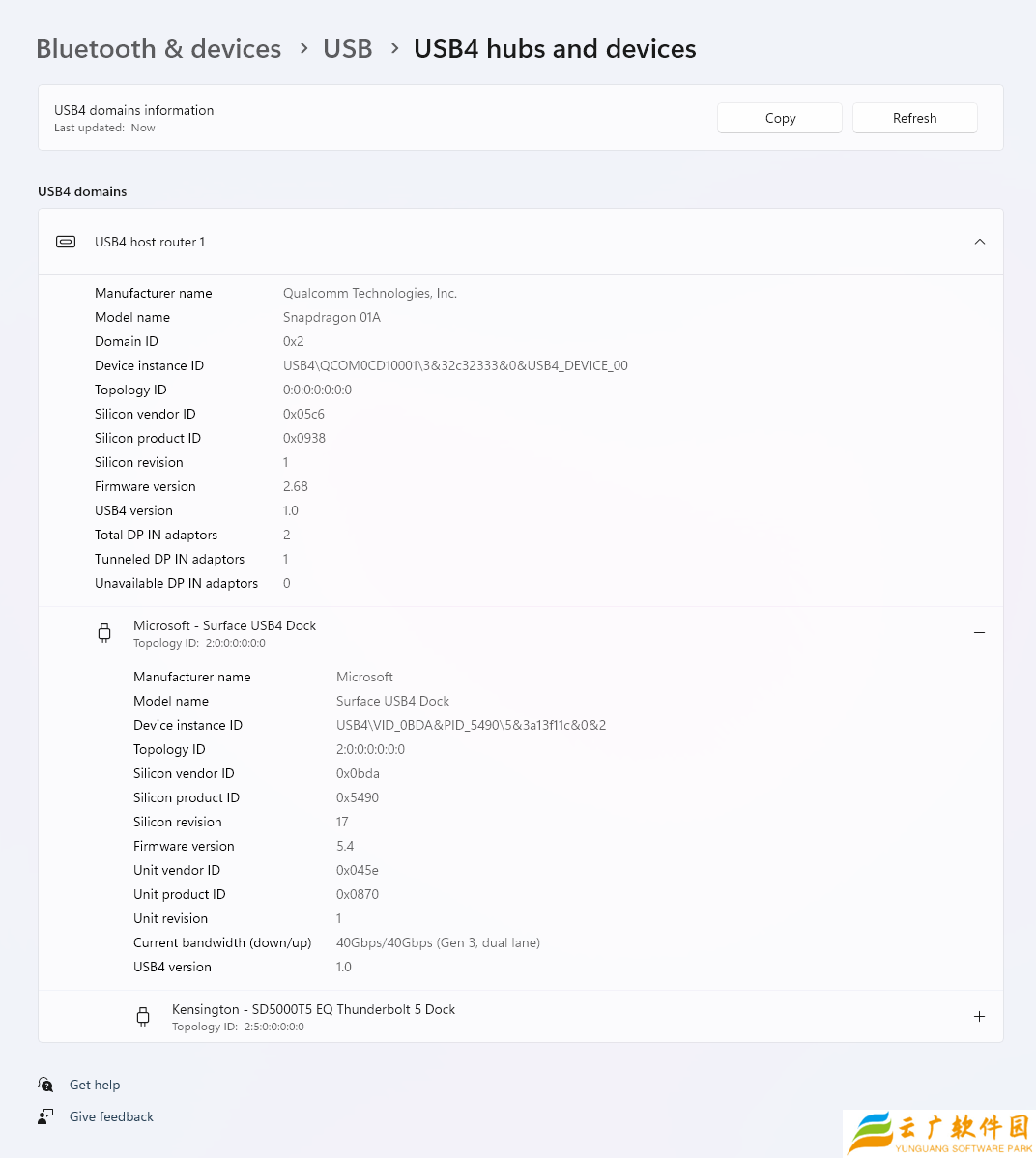Collapse the USB4 host router 1 section
Screen dimensions: 1036x1158
(x=980, y=242)
